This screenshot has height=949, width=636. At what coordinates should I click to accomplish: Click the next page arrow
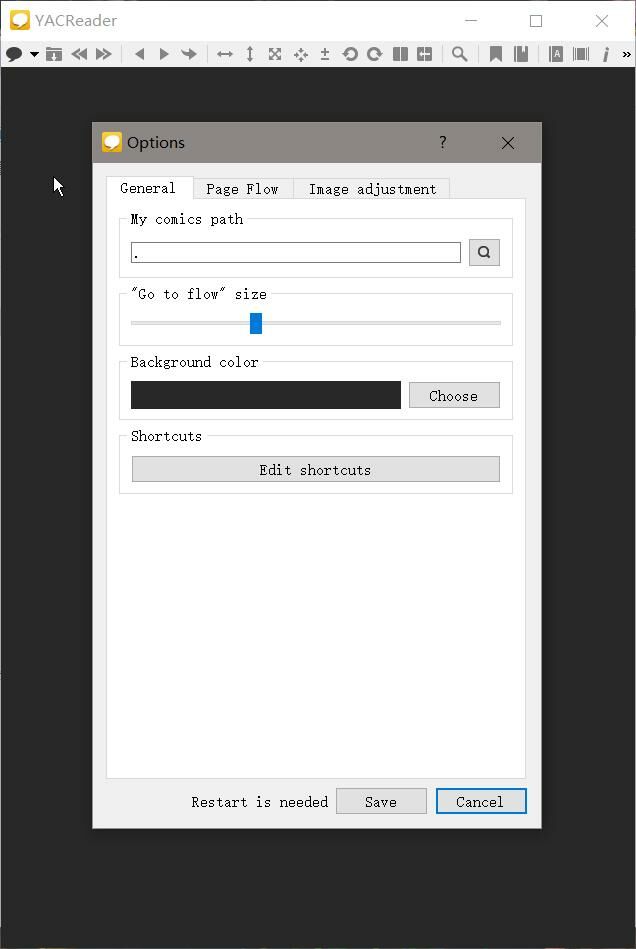[x=164, y=54]
